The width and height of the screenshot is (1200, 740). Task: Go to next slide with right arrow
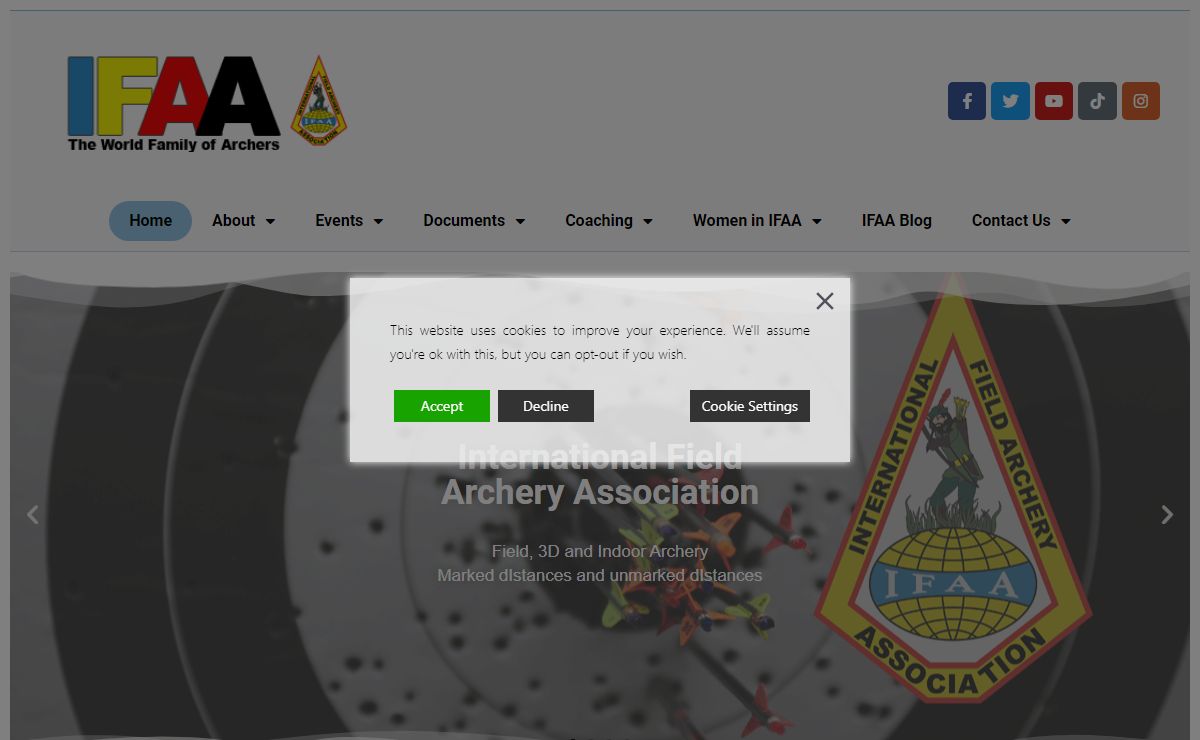[x=1167, y=514]
